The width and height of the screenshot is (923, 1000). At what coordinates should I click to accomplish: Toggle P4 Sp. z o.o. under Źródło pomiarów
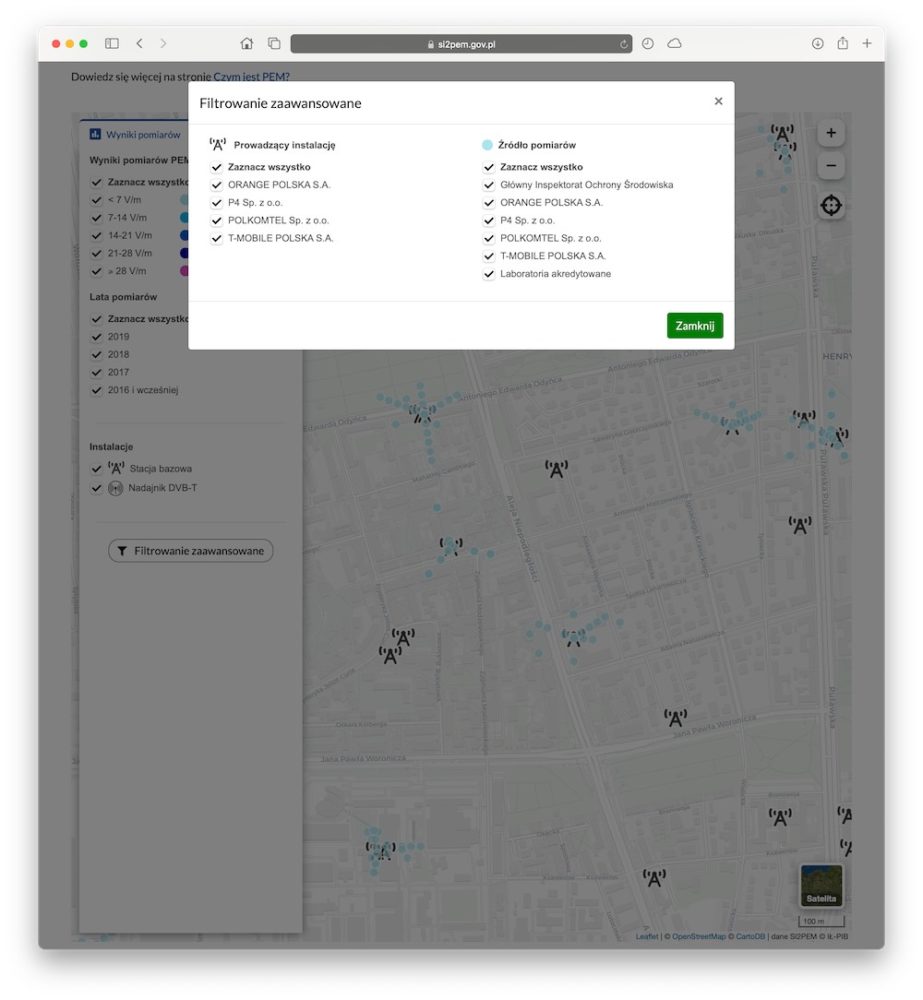(x=489, y=221)
